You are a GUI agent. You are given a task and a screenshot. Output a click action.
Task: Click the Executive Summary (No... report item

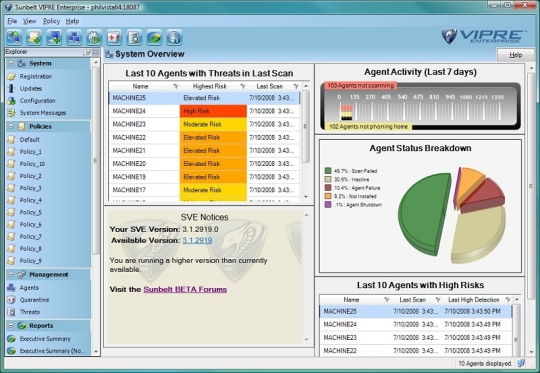53,351
